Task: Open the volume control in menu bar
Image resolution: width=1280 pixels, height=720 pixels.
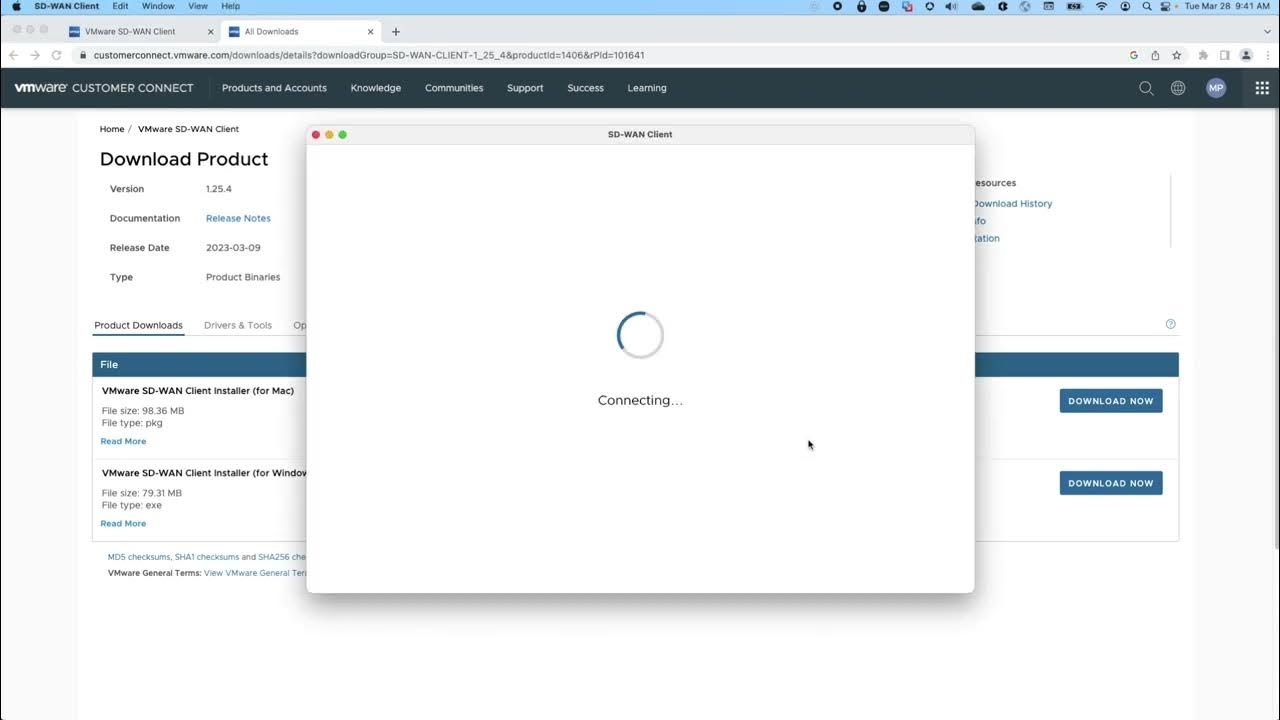Action: 951,6
